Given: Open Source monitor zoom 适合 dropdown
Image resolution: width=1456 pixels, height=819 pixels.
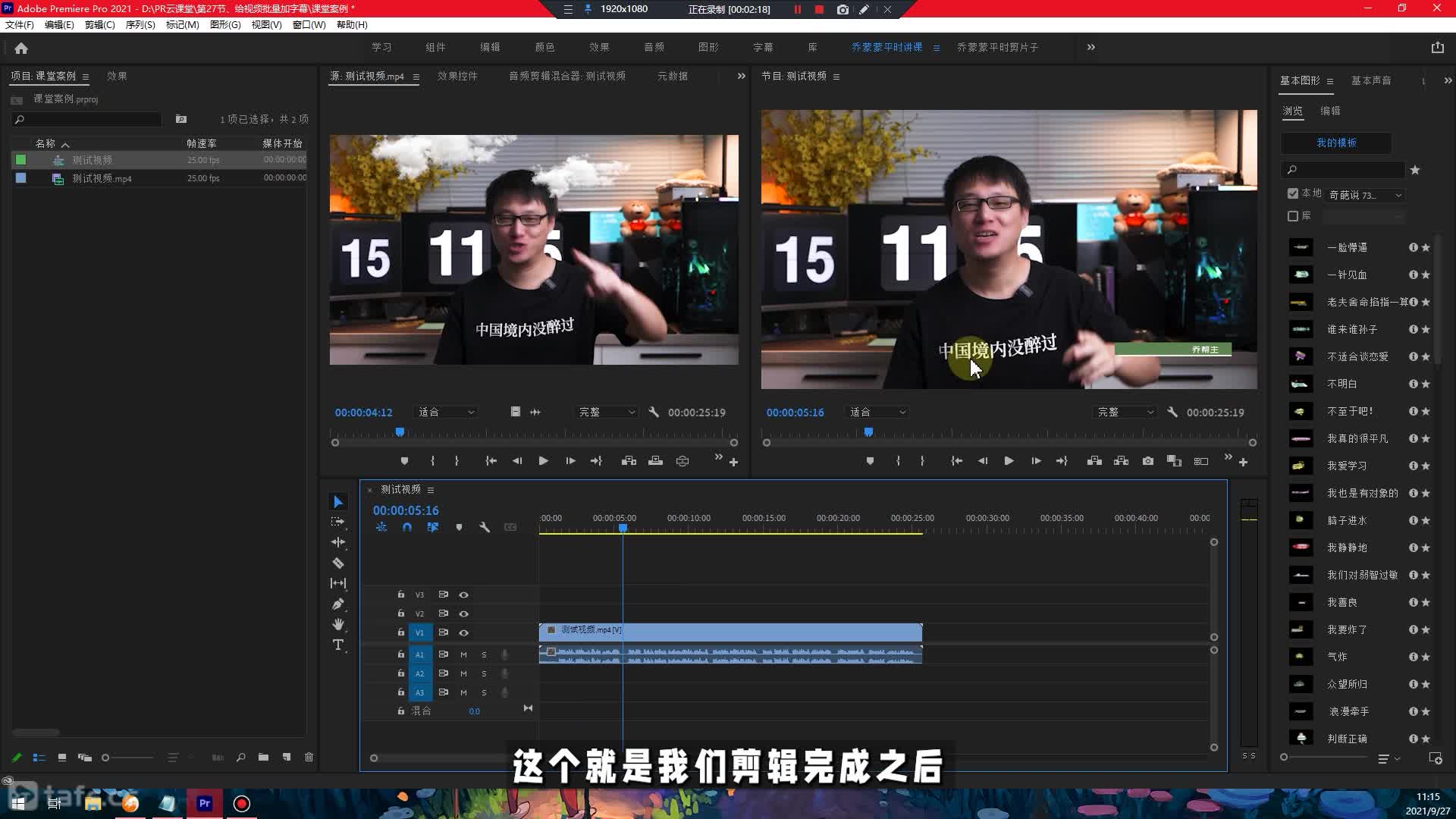Looking at the screenshot, I should coord(446,412).
